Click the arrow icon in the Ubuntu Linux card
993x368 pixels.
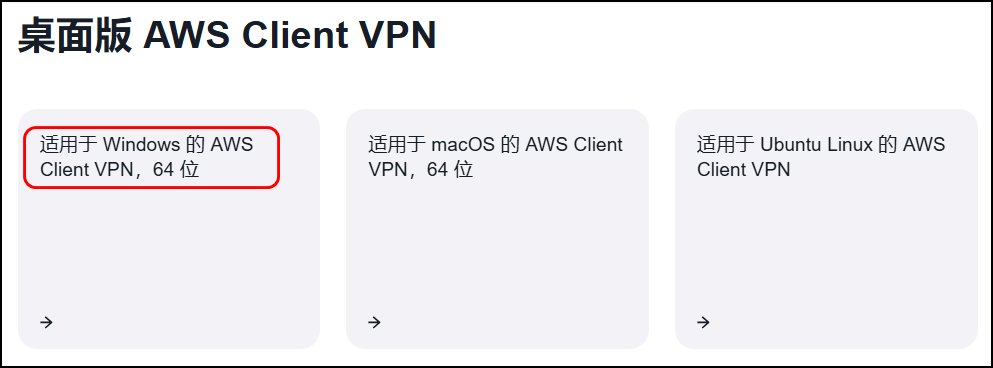coord(703,322)
